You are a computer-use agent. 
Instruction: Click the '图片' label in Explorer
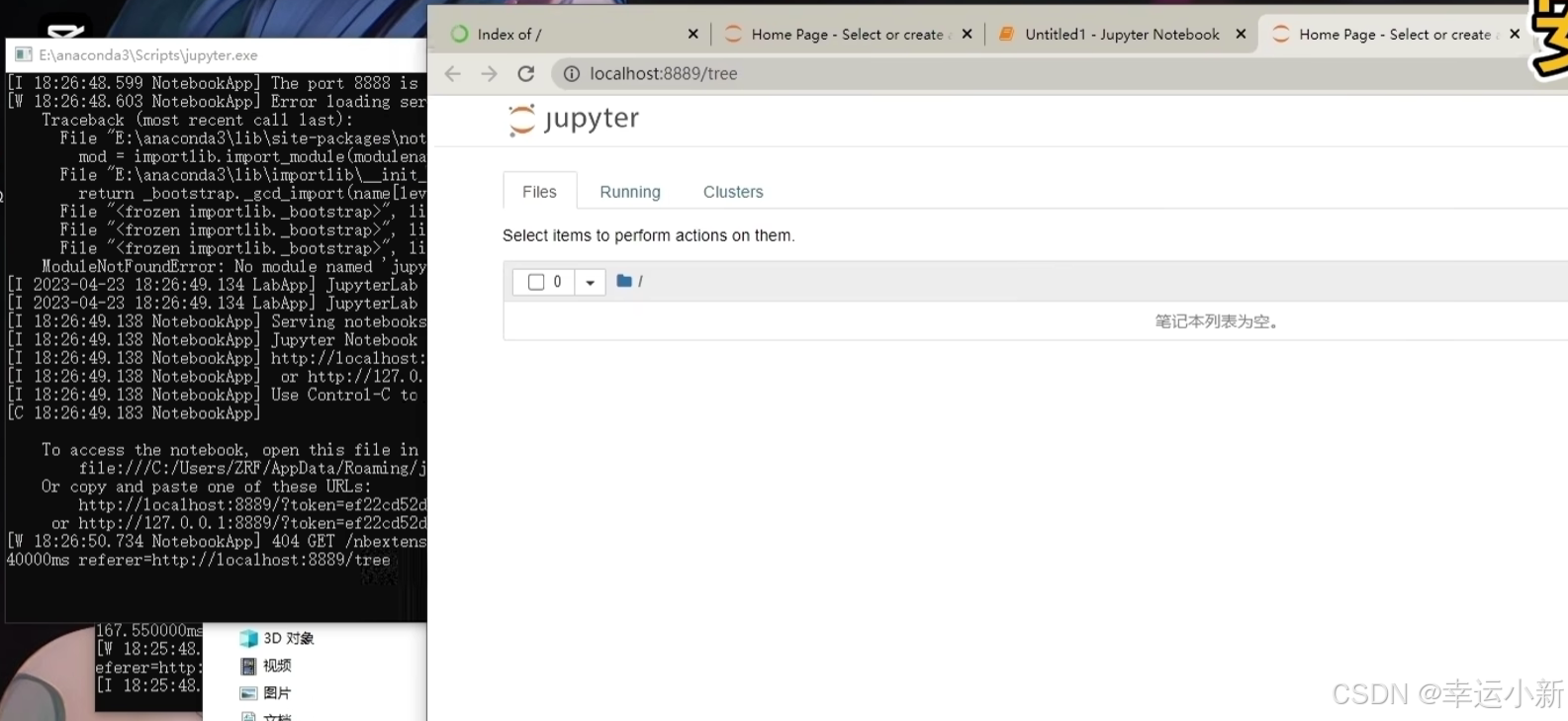277,693
